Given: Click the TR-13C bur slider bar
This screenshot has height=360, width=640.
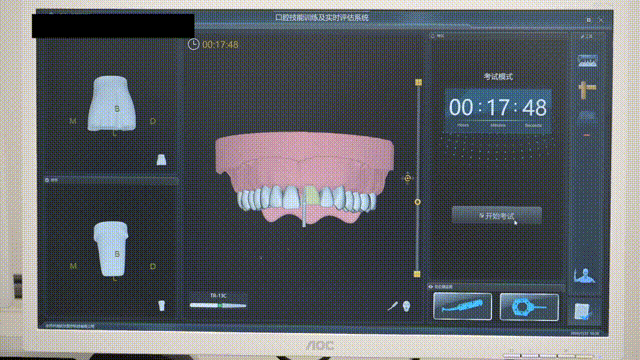Looking at the screenshot, I should tap(218, 305).
